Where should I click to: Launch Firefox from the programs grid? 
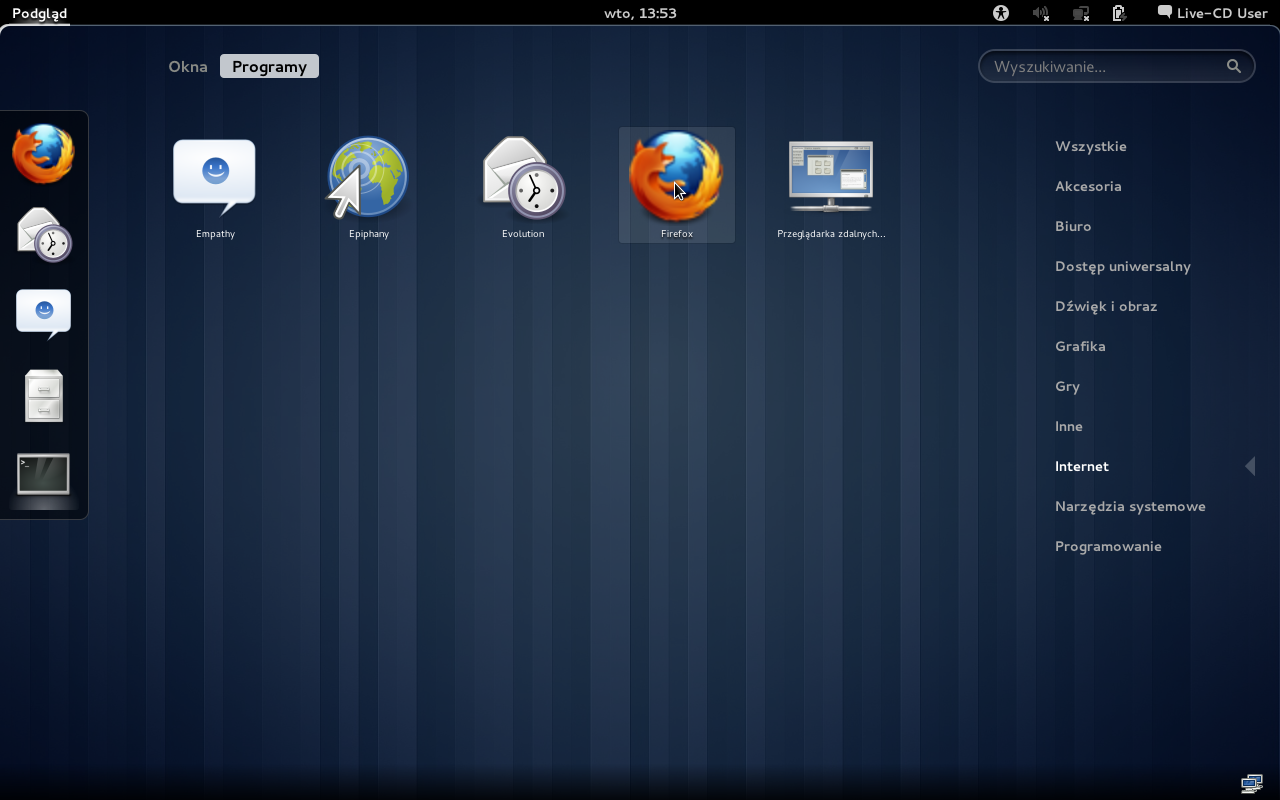point(677,185)
